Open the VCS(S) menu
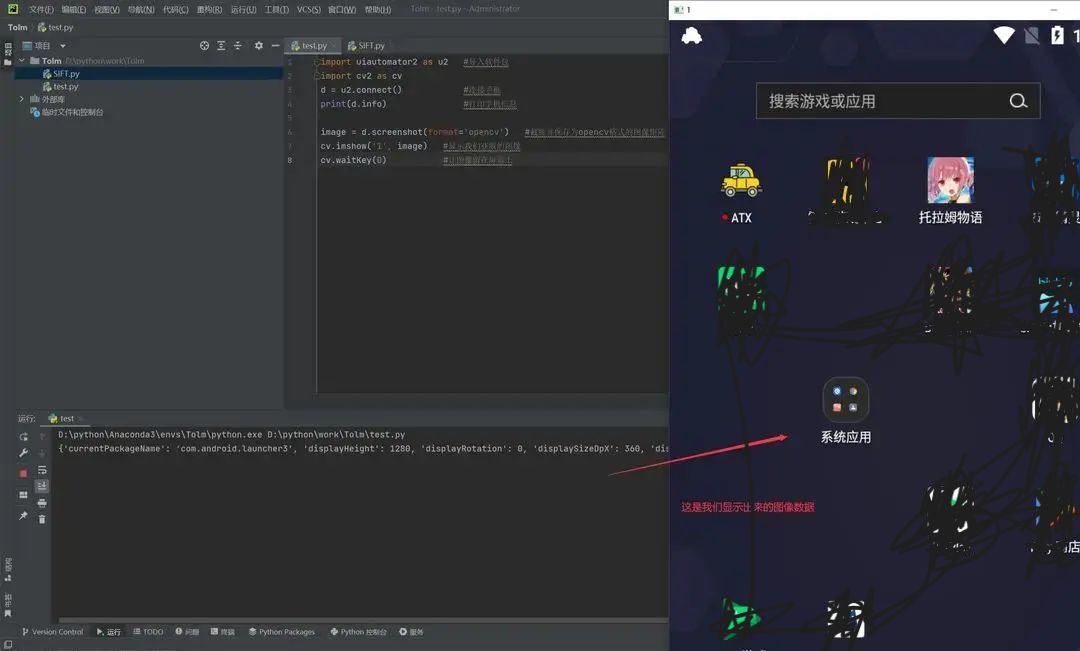 pos(309,10)
